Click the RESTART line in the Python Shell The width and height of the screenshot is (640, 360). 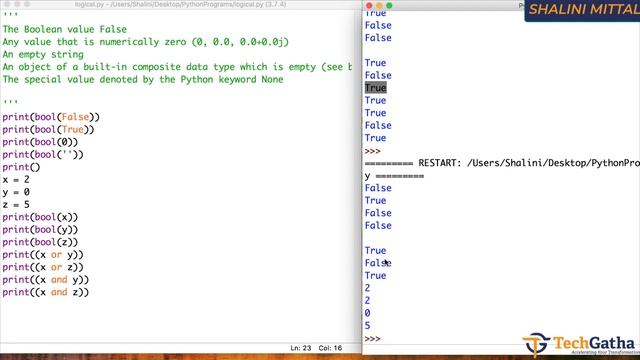pyautogui.click(x=502, y=163)
